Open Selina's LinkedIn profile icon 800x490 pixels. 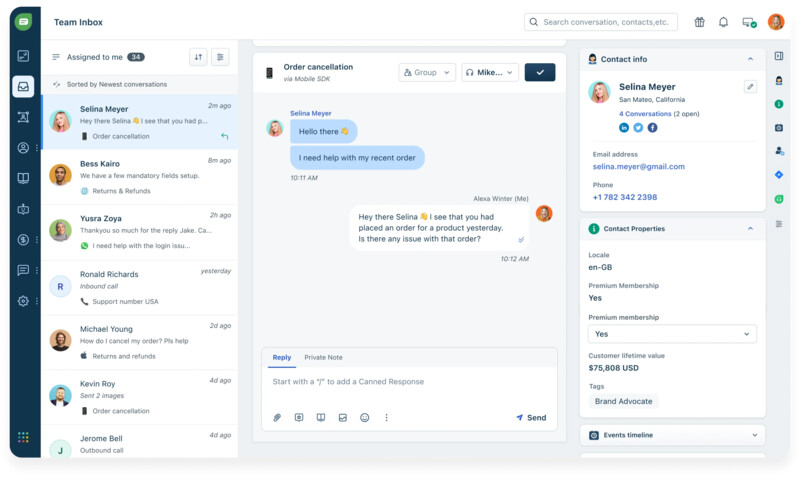pyautogui.click(x=624, y=128)
